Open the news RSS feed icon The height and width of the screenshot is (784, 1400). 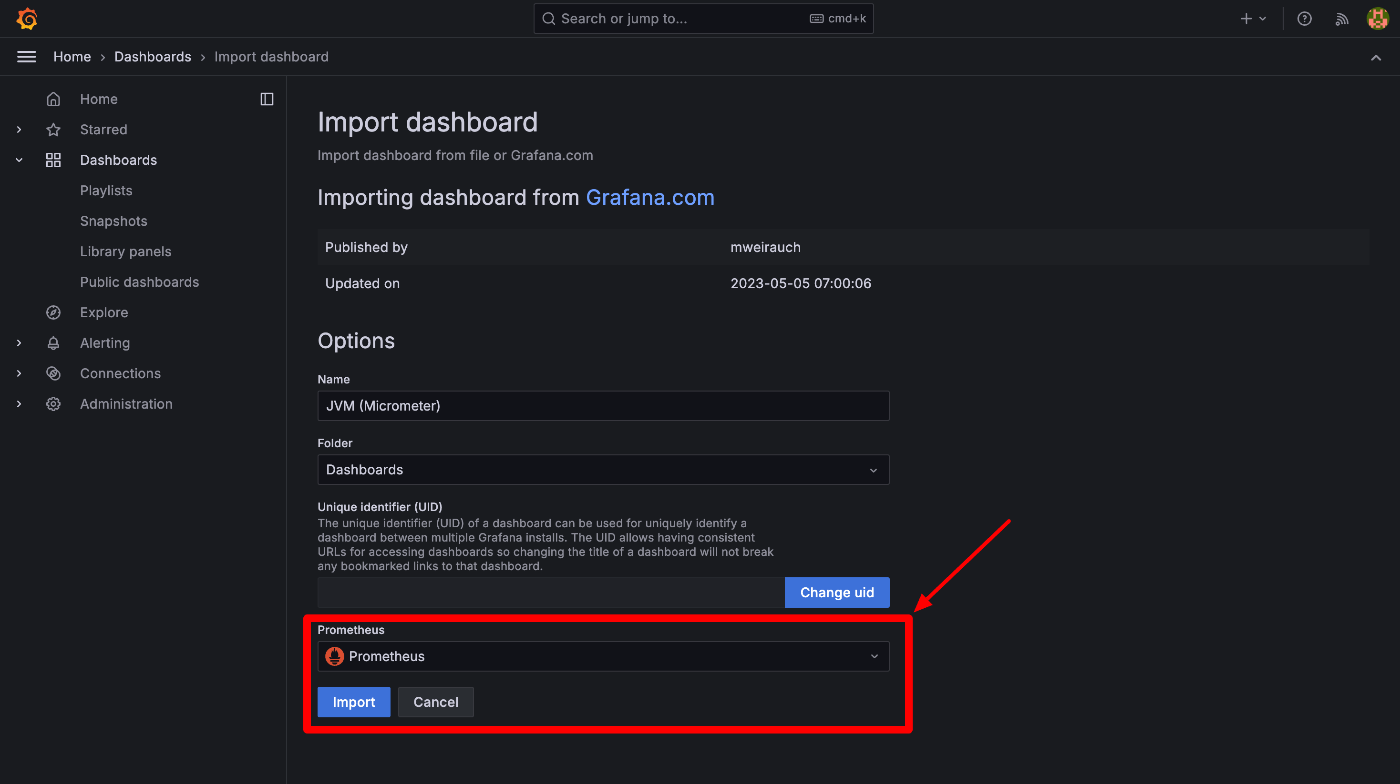coord(1342,19)
